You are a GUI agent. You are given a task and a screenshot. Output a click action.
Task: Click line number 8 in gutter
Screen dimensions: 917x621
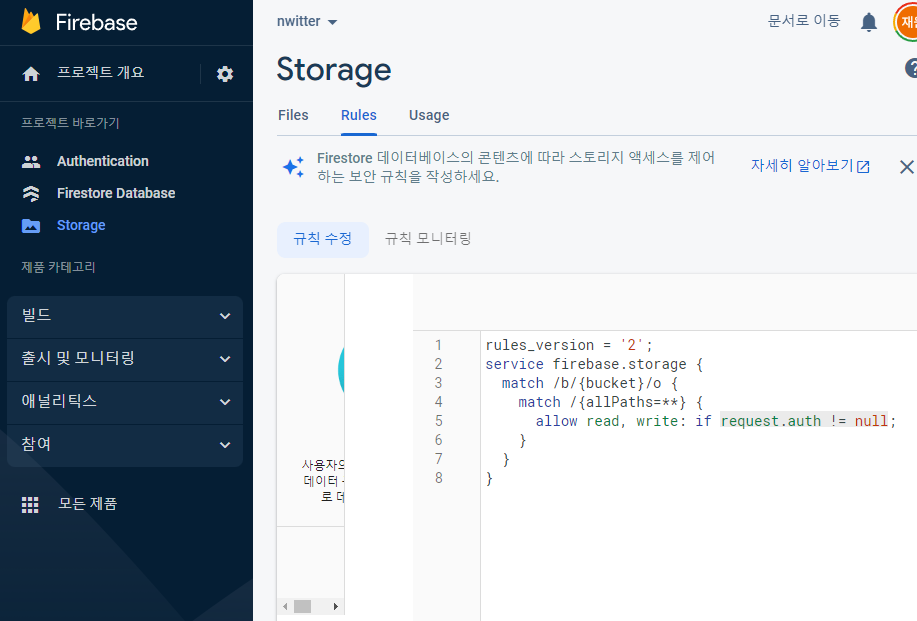pyautogui.click(x=439, y=478)
